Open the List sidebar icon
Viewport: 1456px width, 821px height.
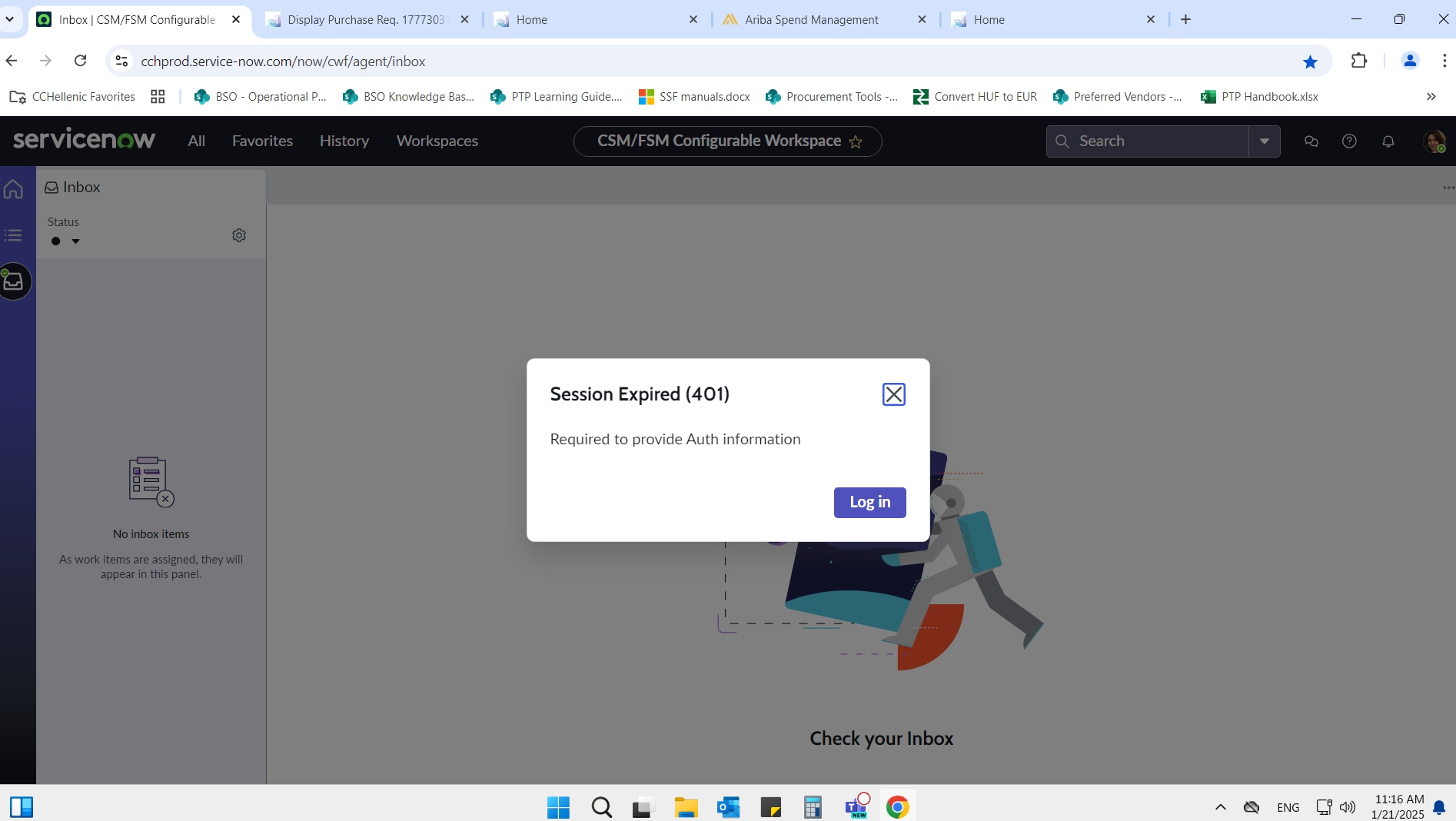coord(14,235)
